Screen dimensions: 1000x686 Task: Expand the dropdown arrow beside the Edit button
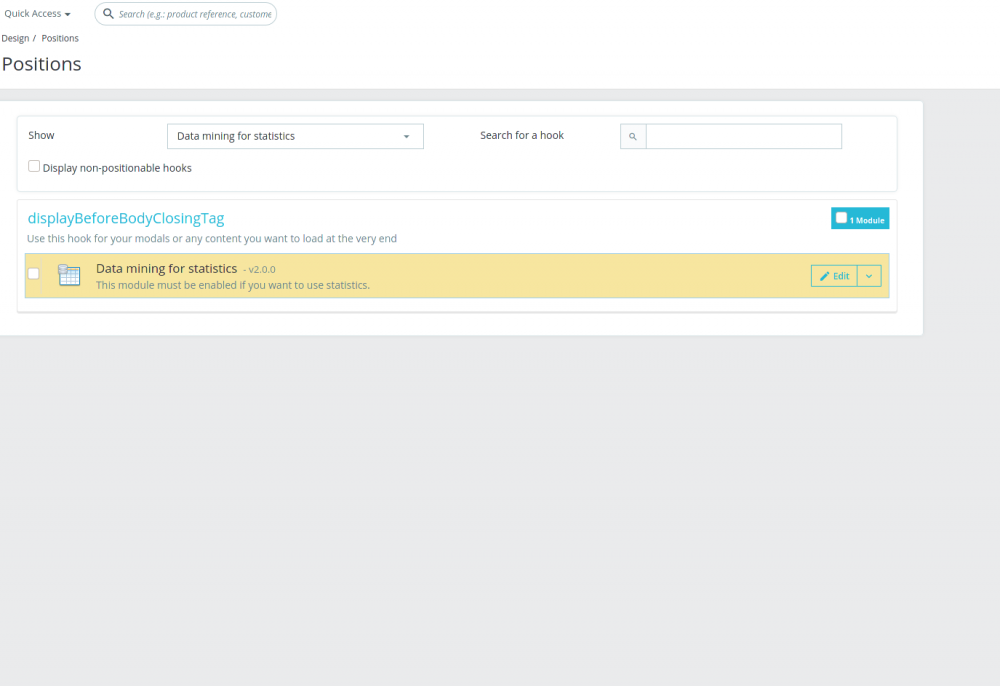click(868, 275)
